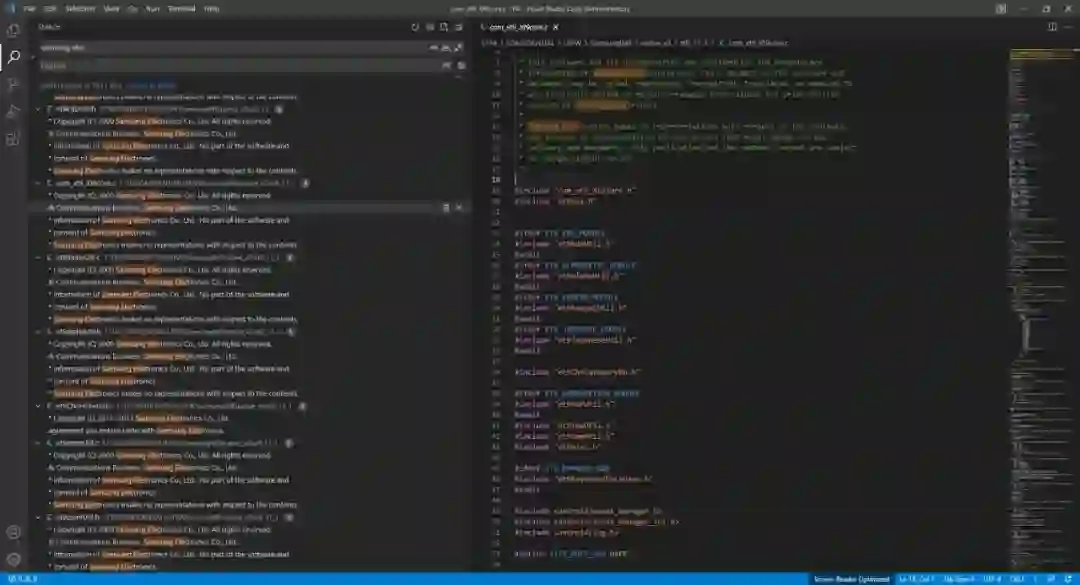Open the Accounts menu in activity bar
This screenshot has height=585, width=1080.
point(13,533)
